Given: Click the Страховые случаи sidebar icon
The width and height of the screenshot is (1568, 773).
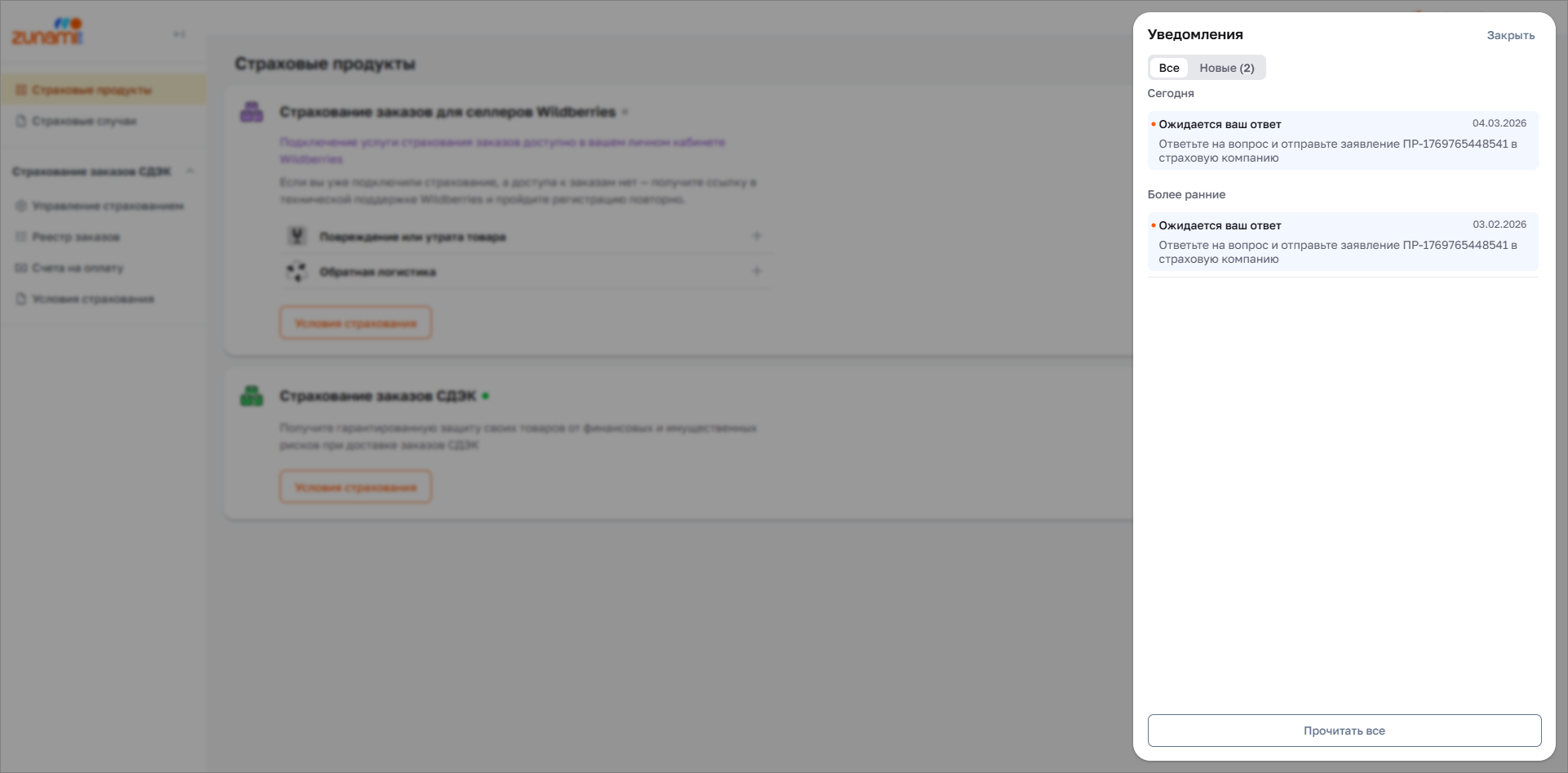Looking at the screenshot, I should (21, 121).
